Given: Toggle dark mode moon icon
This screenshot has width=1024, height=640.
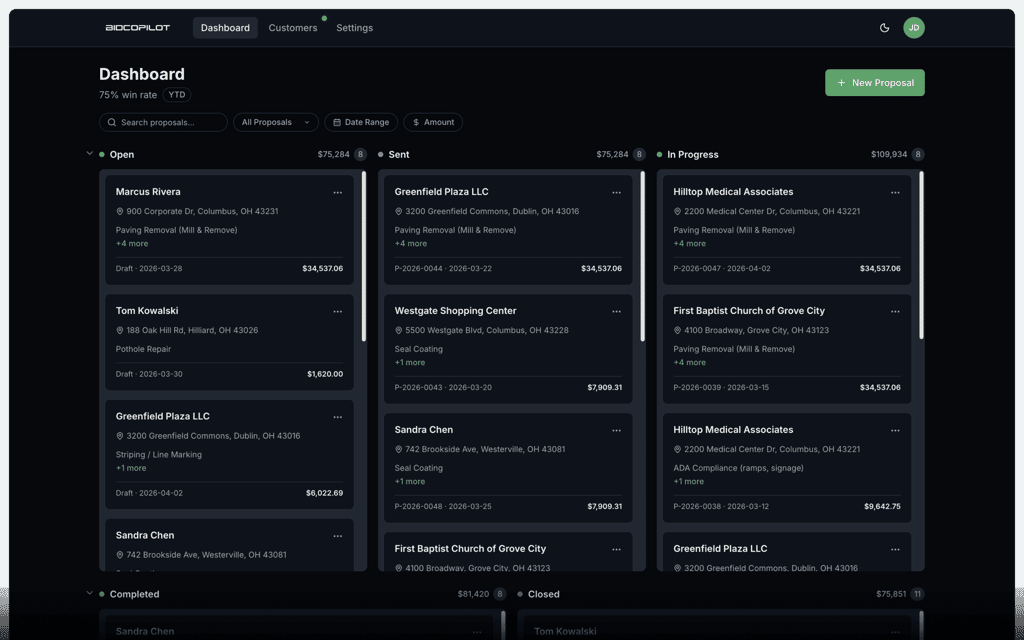Looking at the screenshot, I should tap(884, 27).
